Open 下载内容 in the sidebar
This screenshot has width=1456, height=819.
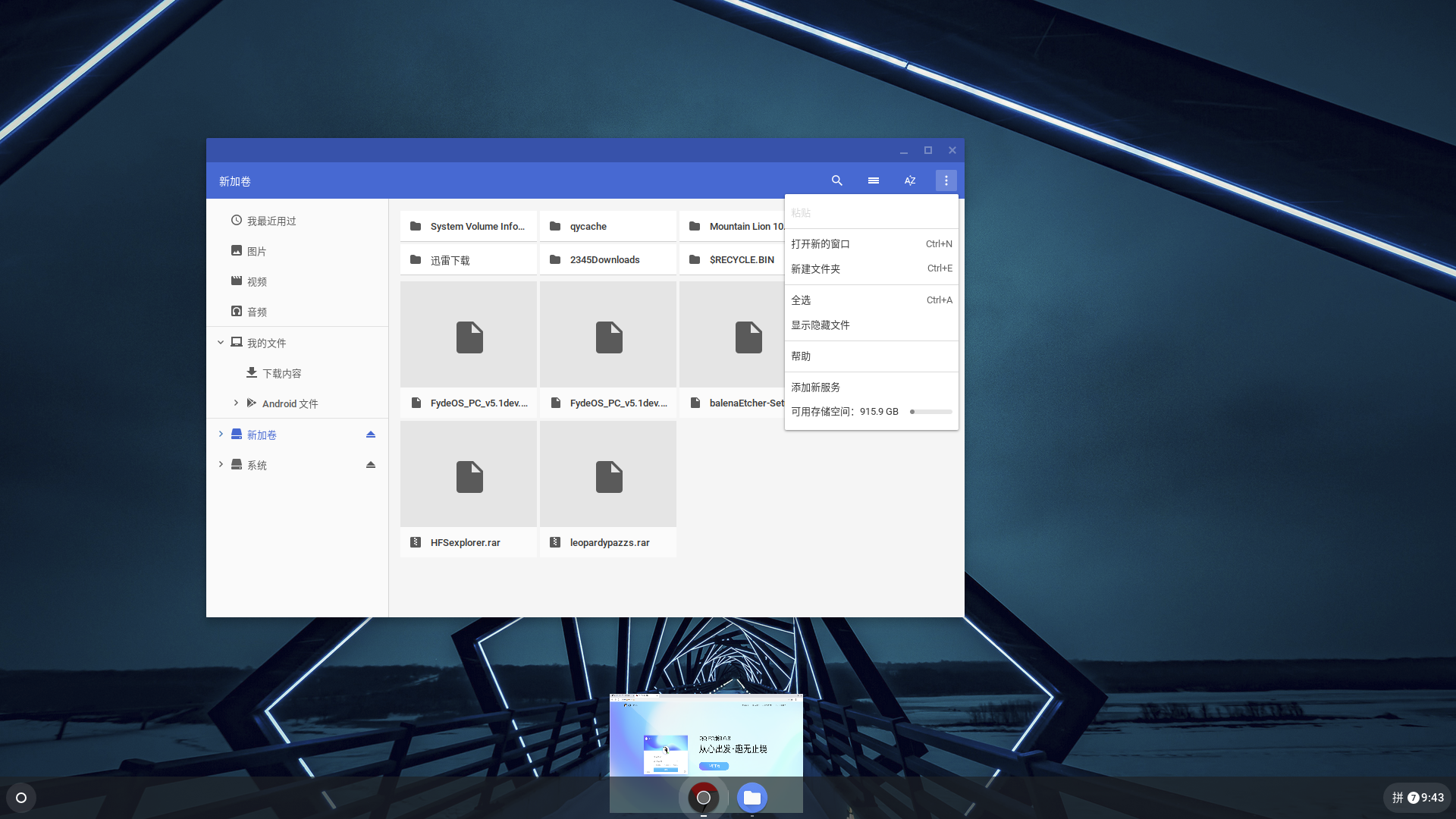(281, 373)
